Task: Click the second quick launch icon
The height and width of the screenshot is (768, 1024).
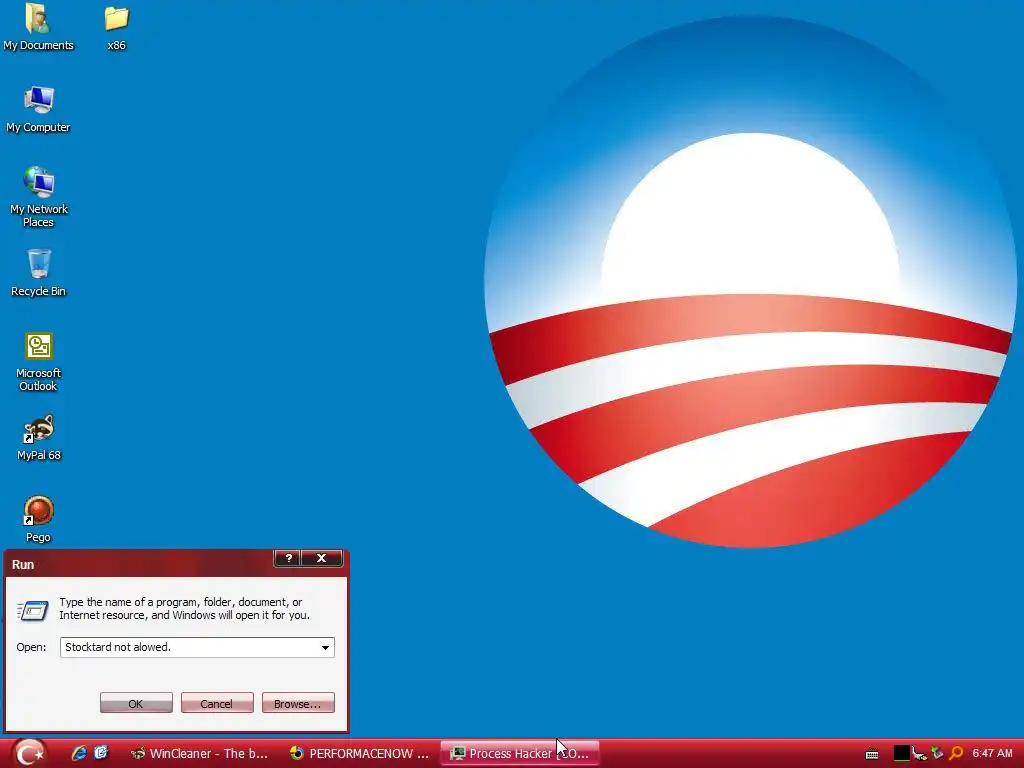Action: tap(101, 753)
